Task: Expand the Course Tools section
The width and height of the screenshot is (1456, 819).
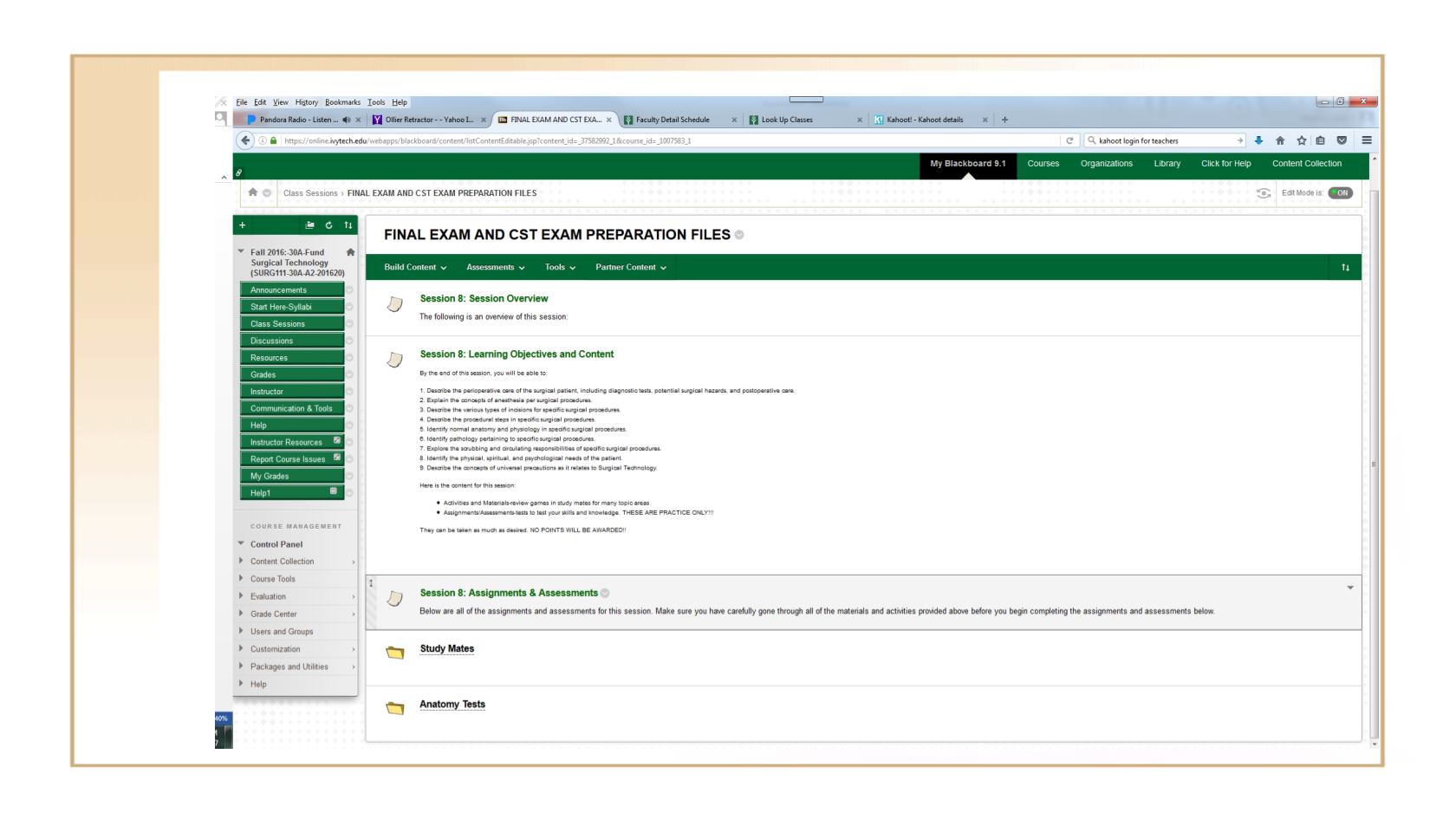Action: (x=272, y=579)
